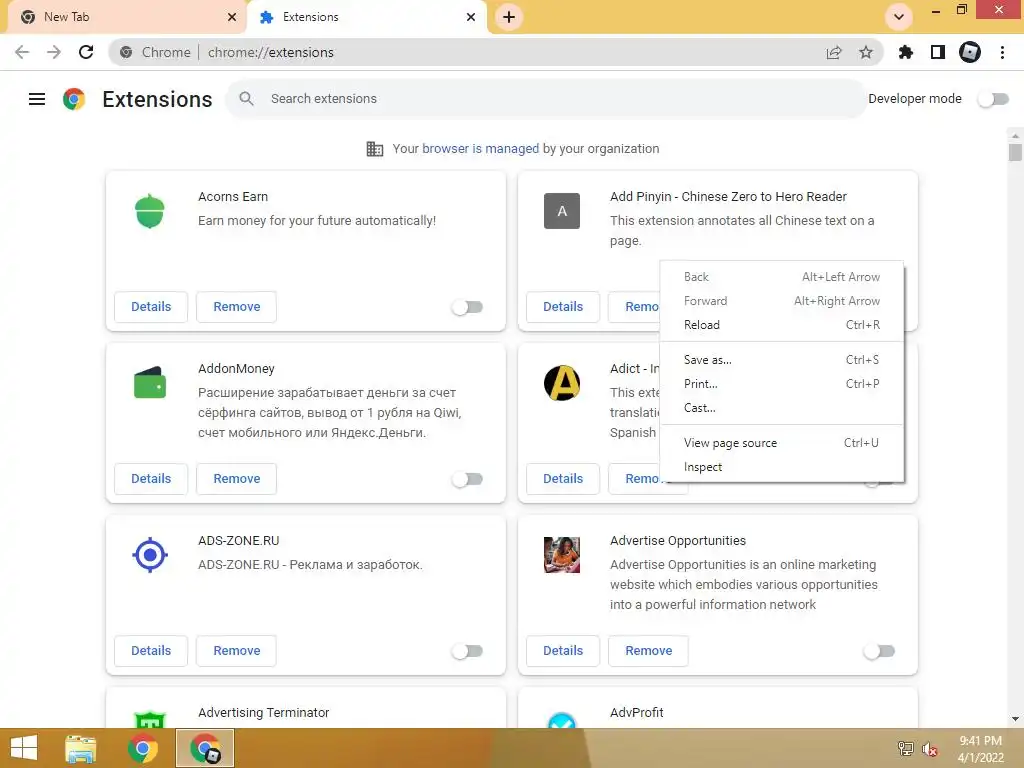Open Details for AddonMoney
Screen dimensions: 1024x768
(151, 479)
